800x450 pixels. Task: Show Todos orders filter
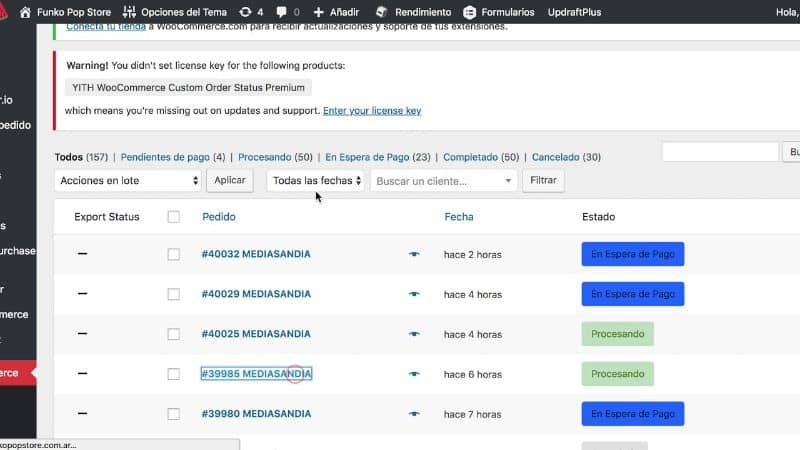point(68,157)
